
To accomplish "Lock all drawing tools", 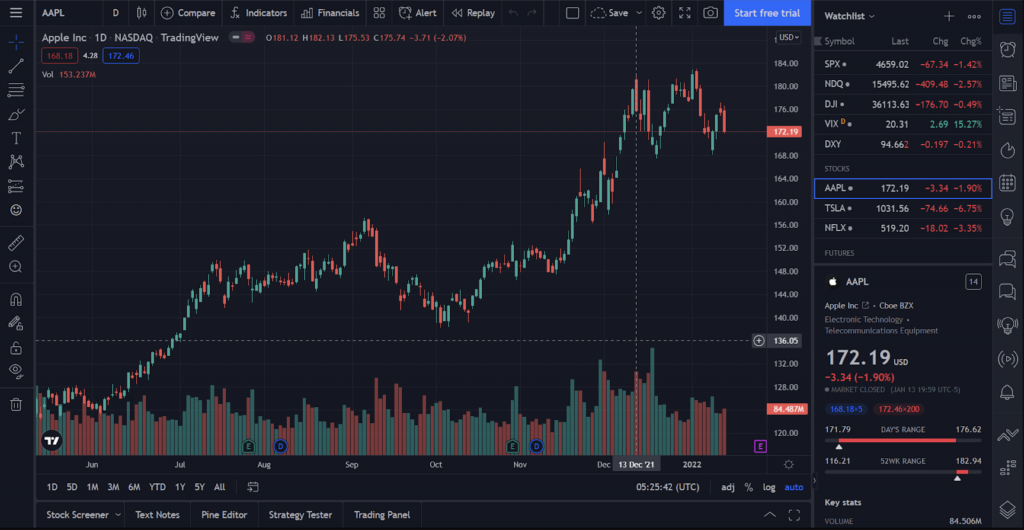I will tap(16, 347).
